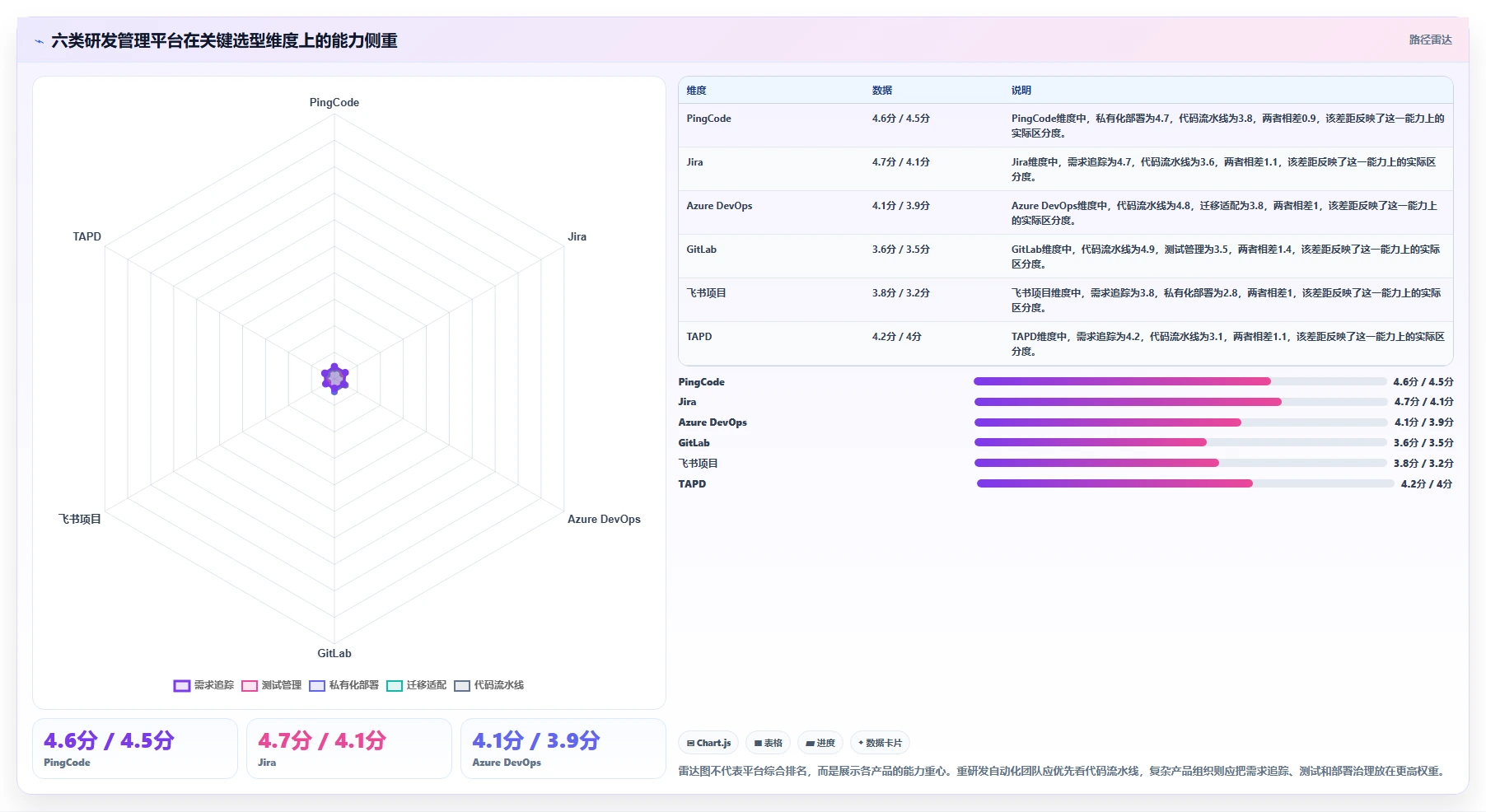Viewport: 1486px width, 812px height.
Task: Click the Azure DevOps data card
Action: coord(563,749)
